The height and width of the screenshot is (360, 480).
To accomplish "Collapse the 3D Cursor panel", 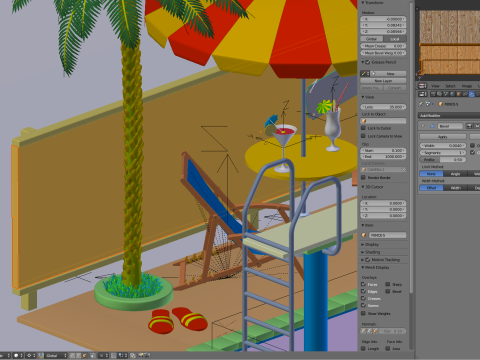I will click(x=363, y=187).
